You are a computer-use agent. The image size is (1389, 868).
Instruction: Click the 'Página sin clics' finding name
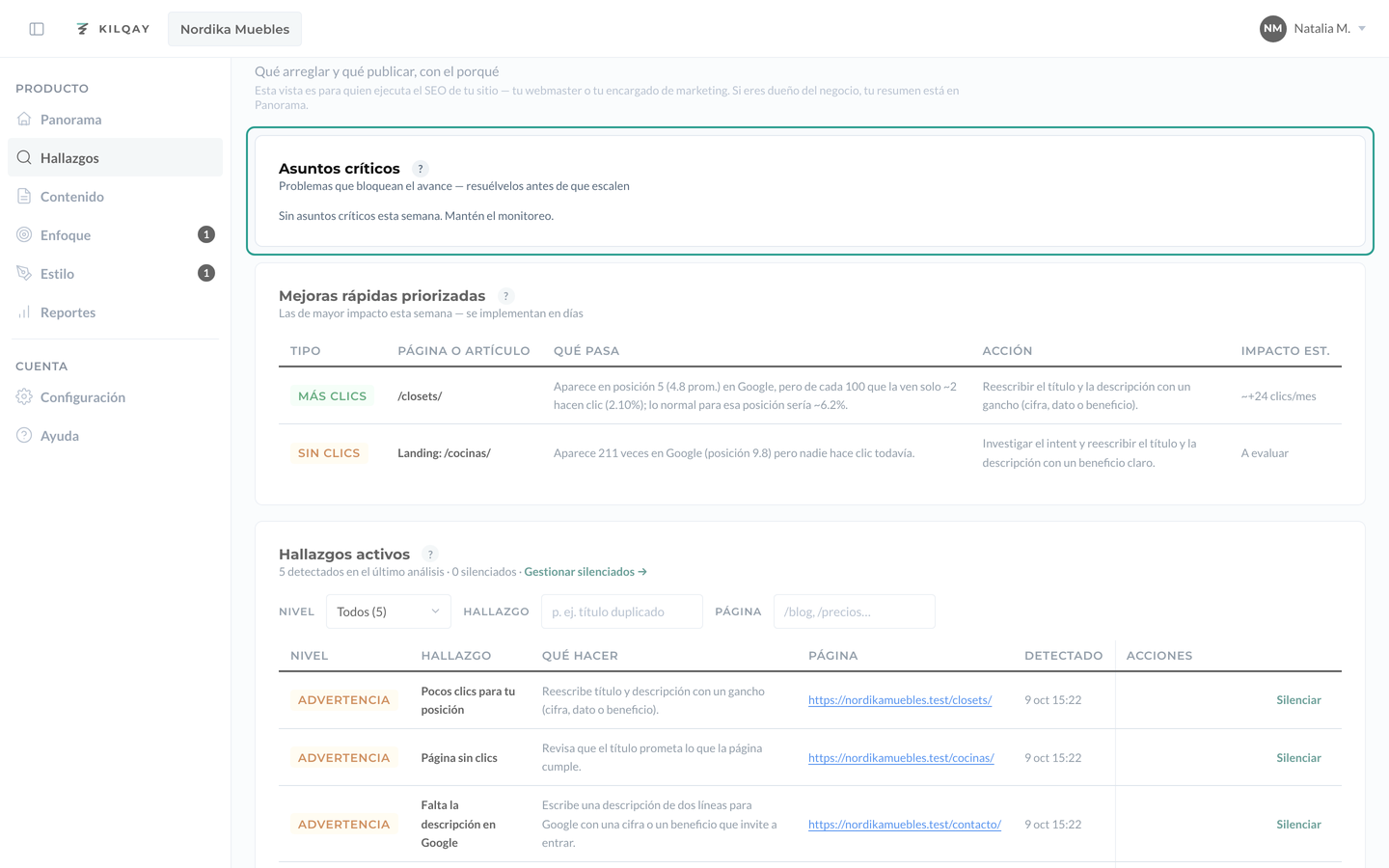tap(459, 758)
